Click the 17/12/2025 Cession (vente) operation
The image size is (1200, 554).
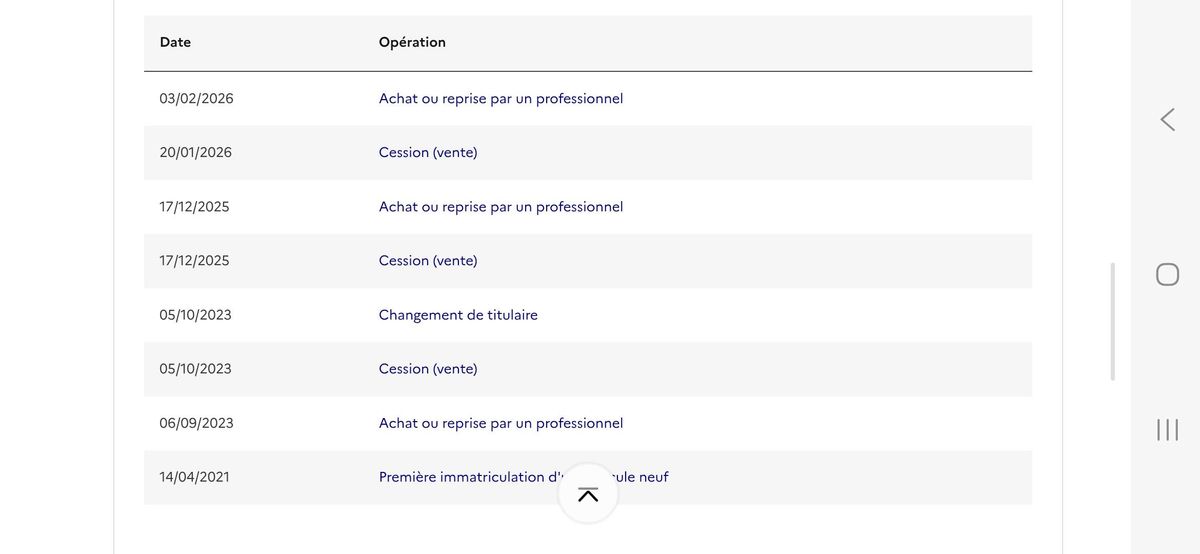tap(428, 261)
